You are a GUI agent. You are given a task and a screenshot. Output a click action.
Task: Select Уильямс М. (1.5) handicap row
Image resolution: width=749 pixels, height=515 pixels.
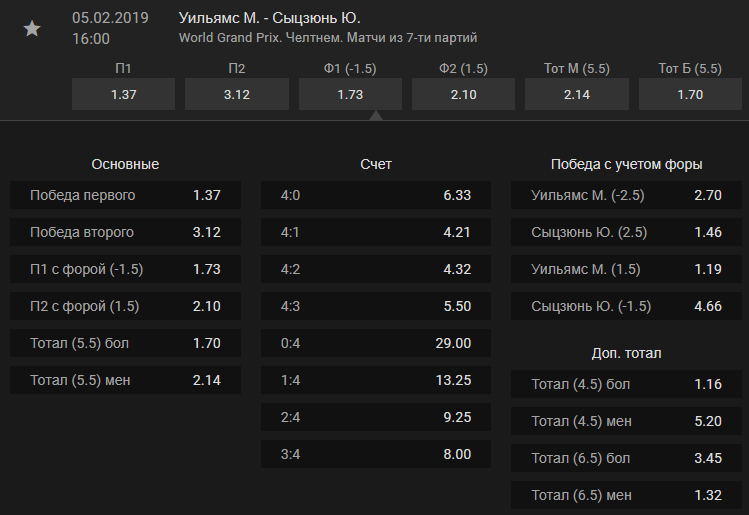pos(626,269)
